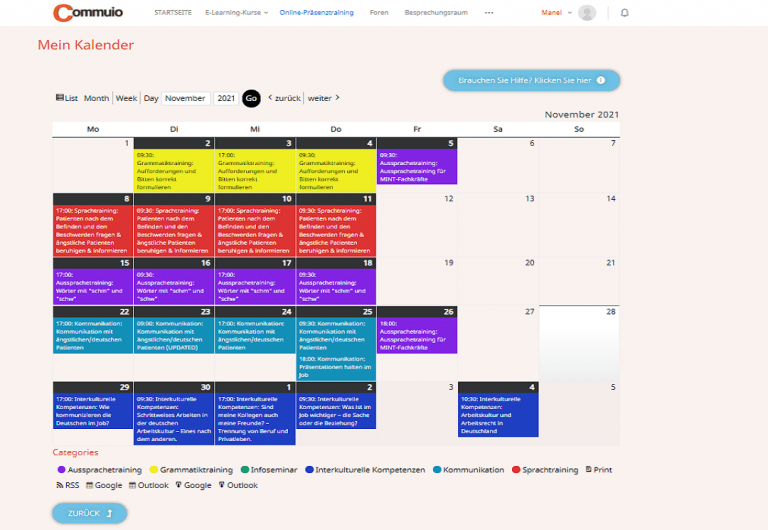Click the ZURÜCK button at the bottom
Viewport: 768px width, 530px height.
pos(90,513)
